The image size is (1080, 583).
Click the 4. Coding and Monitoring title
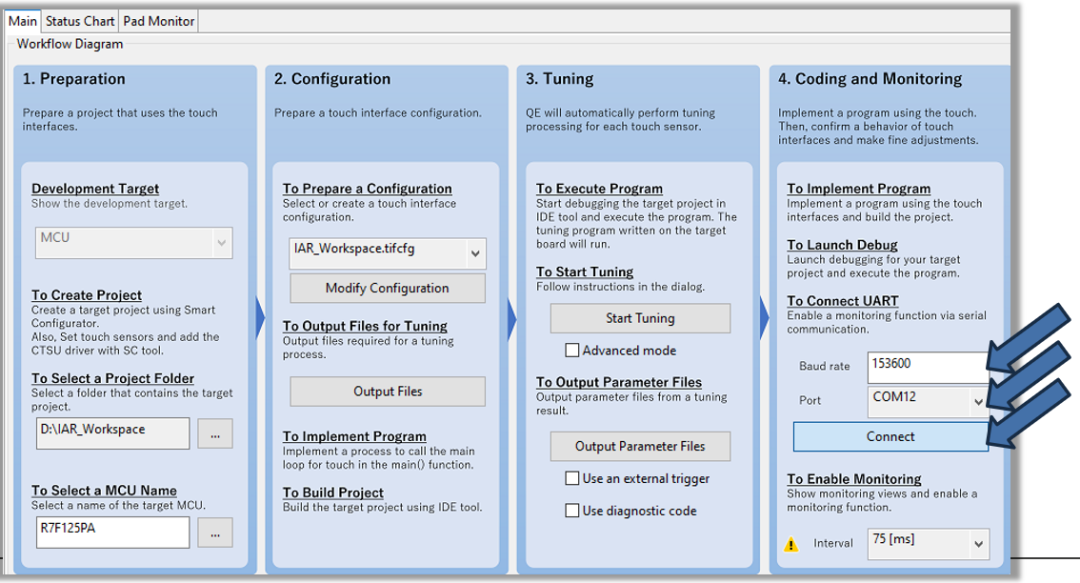coord(870,79)
